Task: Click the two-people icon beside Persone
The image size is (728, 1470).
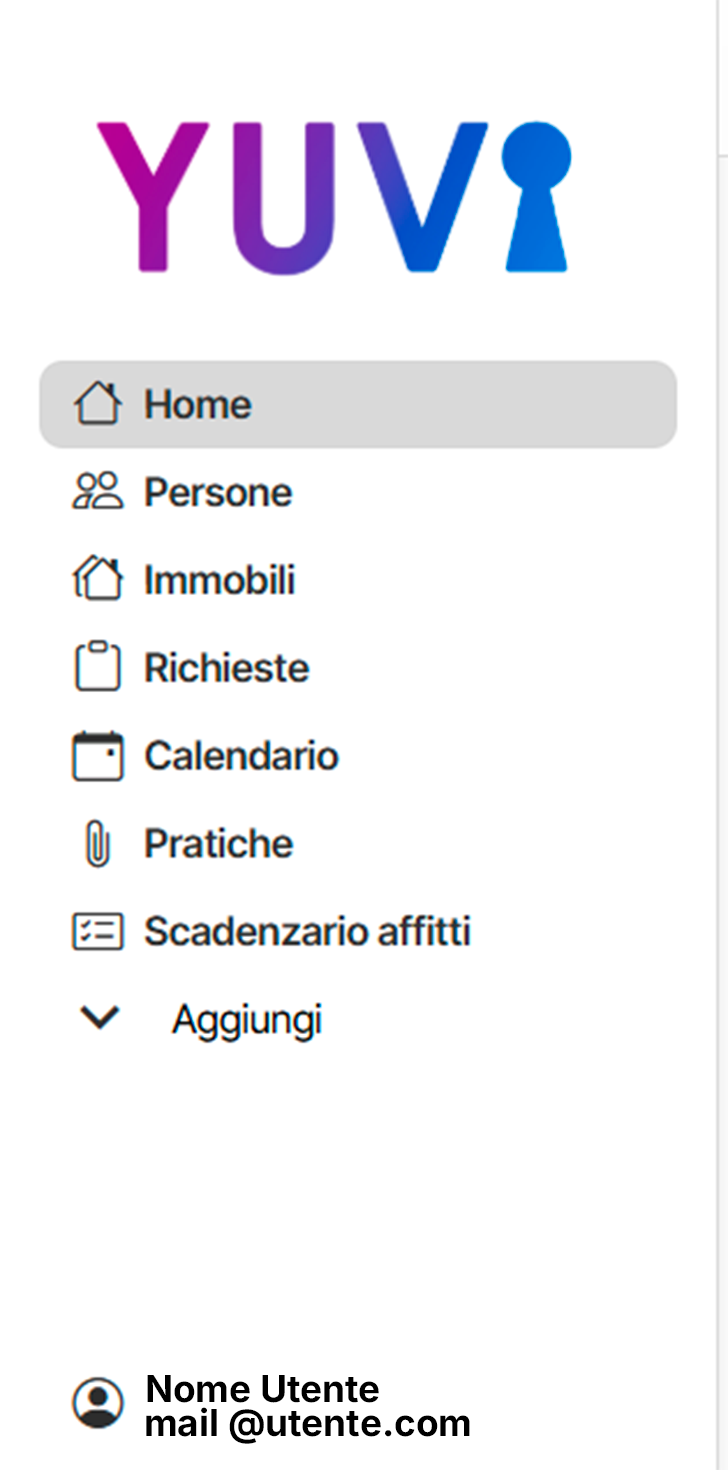Action: (98, 492)
